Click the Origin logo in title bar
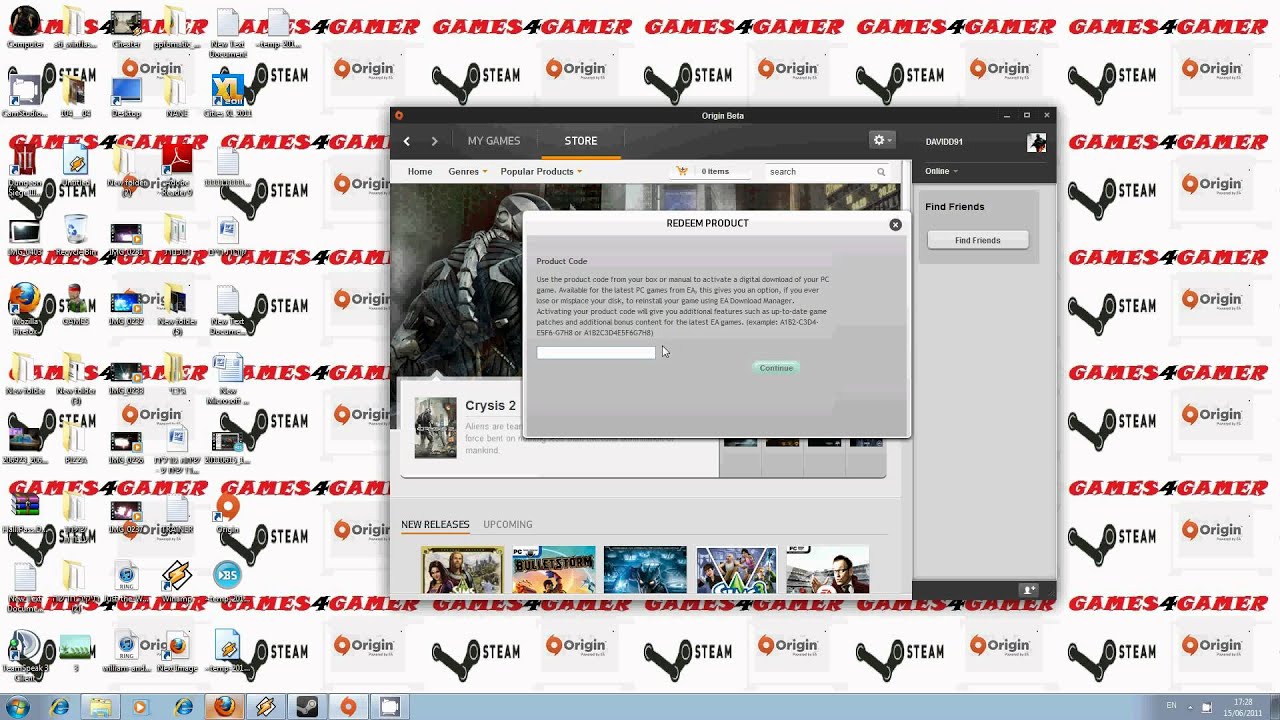This screenshot has width=1280, height=720. click(399, 116)
